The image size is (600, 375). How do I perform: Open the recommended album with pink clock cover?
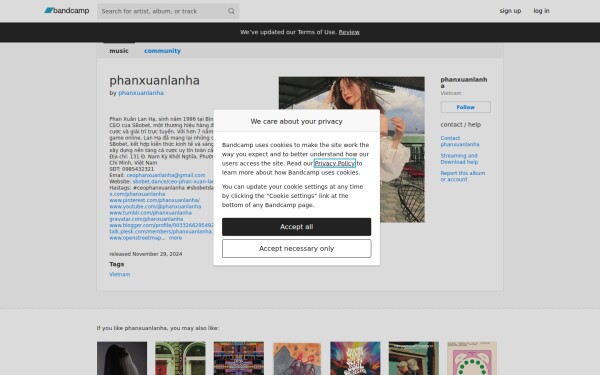[x=472, y=359]
